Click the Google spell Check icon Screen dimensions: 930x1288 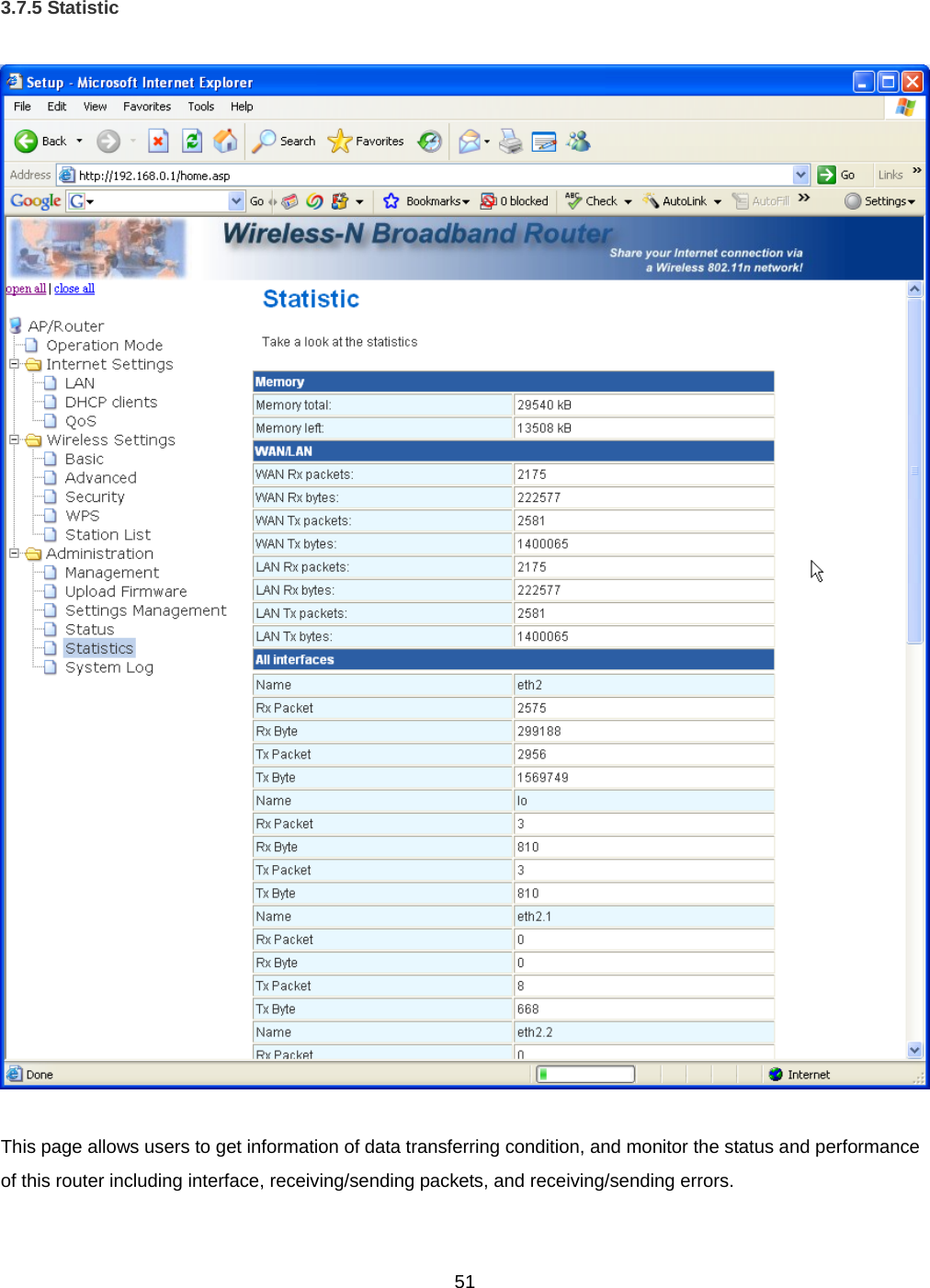[x=573, y=200]
